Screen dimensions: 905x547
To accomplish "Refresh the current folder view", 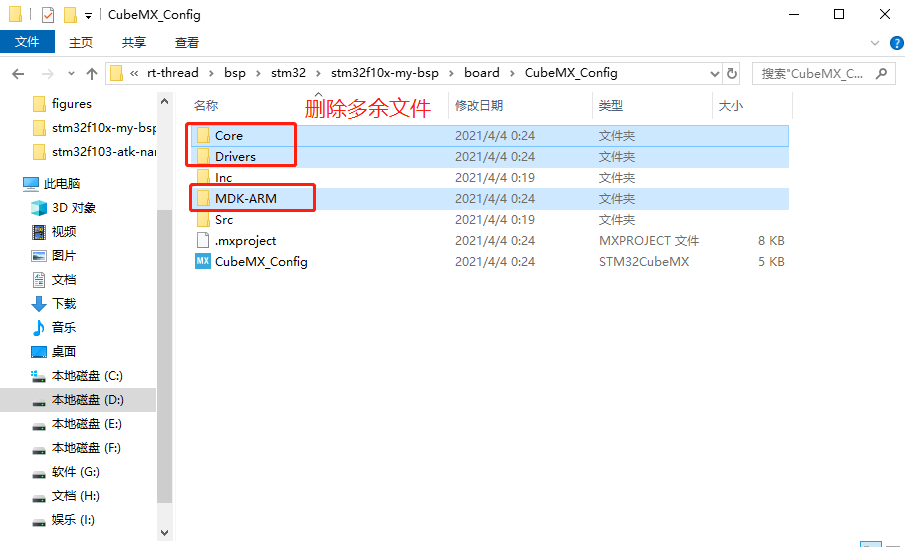I will tap(732, 74).
